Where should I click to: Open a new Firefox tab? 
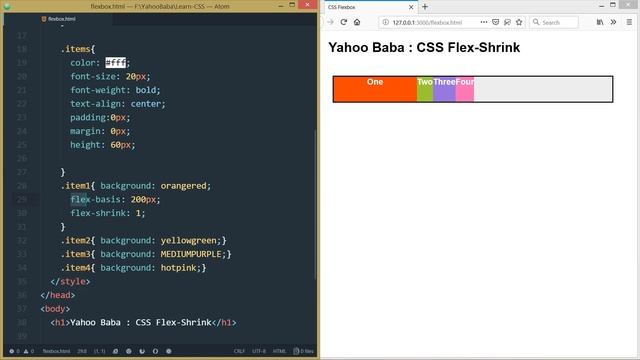pyautogui.click(x=425, y=7)
